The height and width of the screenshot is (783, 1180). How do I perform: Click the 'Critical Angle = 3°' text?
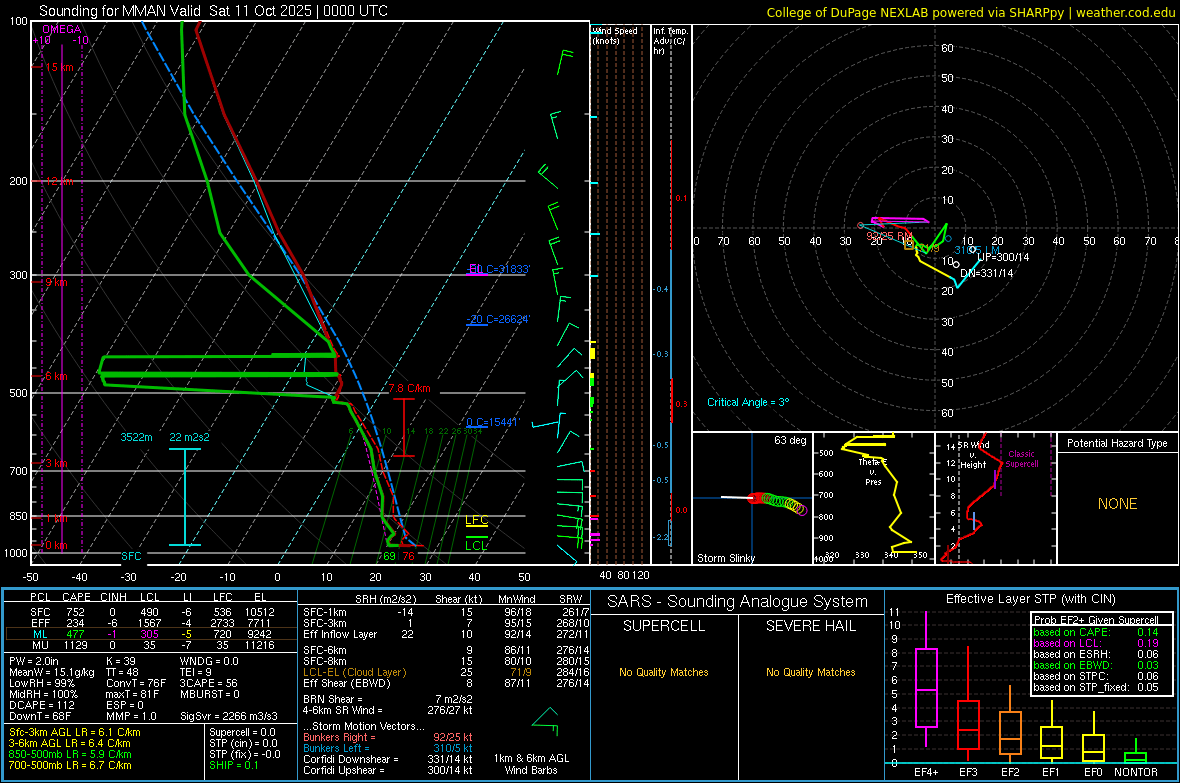[x=748, y=402]
